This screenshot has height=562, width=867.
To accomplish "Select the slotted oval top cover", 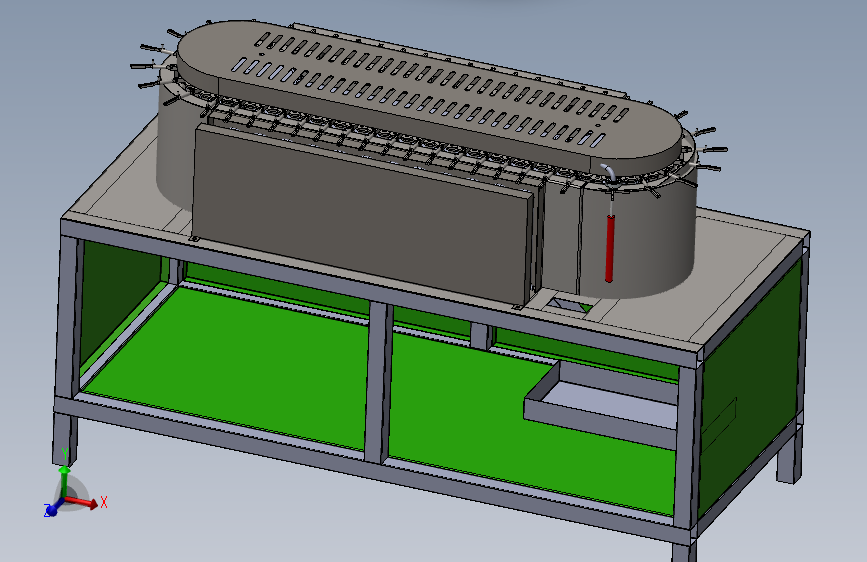I will pyautogui.click(x=429, y=91).
